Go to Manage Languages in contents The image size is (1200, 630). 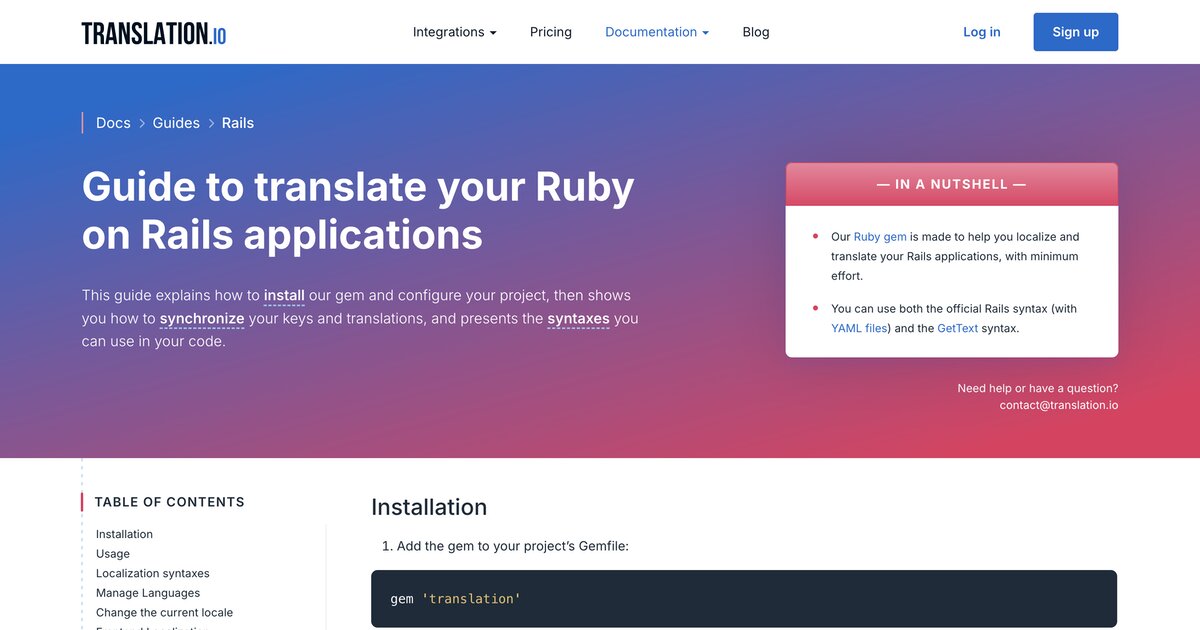pyautogui.click(x=148, y=593)
